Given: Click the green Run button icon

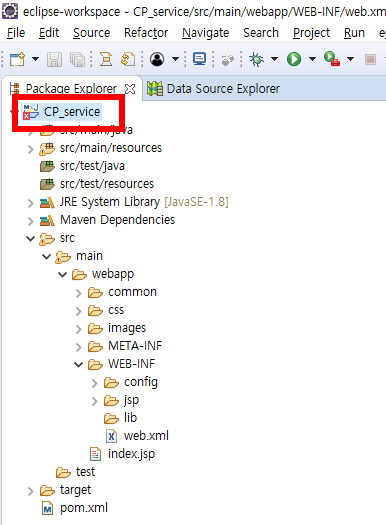Looking at the screenshot, I should click(x=294, y=59).
